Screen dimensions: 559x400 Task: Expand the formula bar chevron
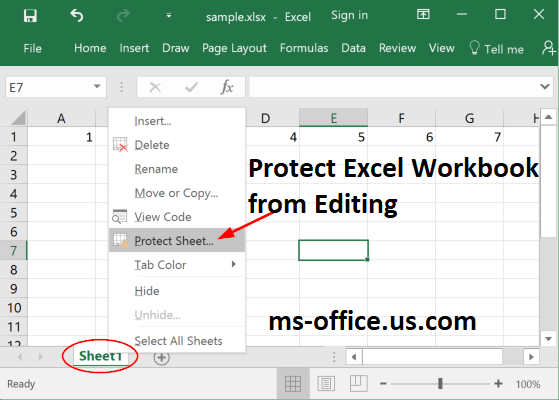(x=545, y=87)
